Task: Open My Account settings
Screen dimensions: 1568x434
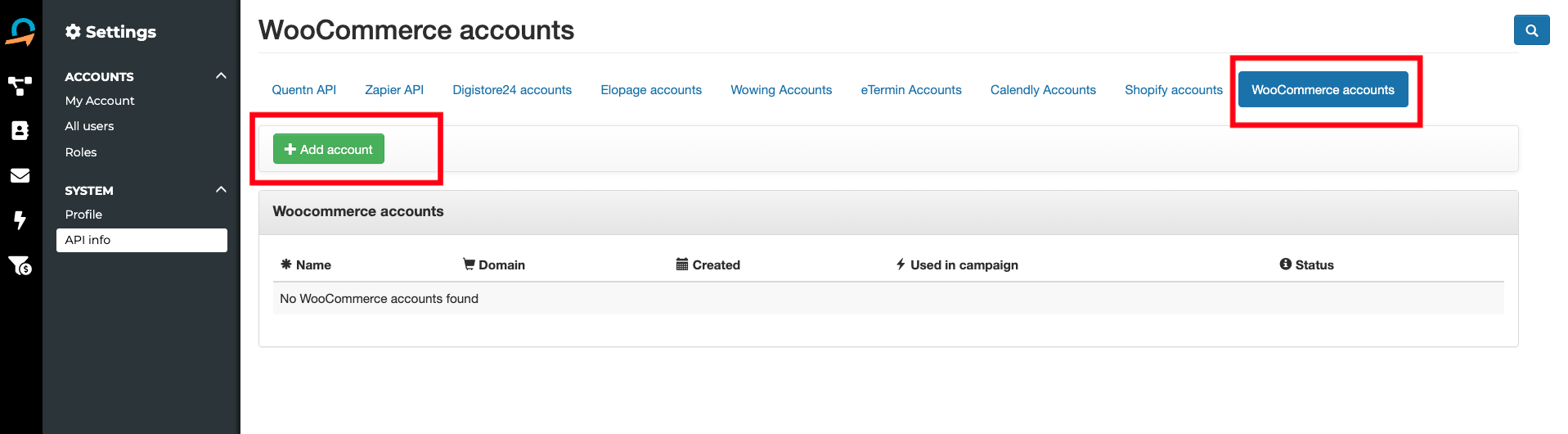Action: pyautogui.click(x=100, y=101)
